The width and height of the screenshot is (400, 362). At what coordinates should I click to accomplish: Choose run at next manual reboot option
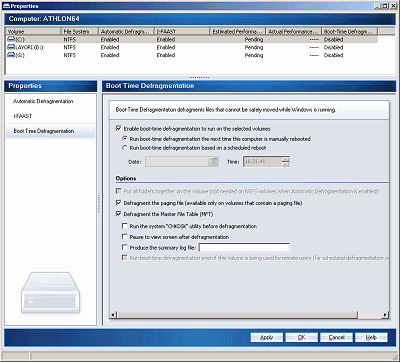coord(125,138)
